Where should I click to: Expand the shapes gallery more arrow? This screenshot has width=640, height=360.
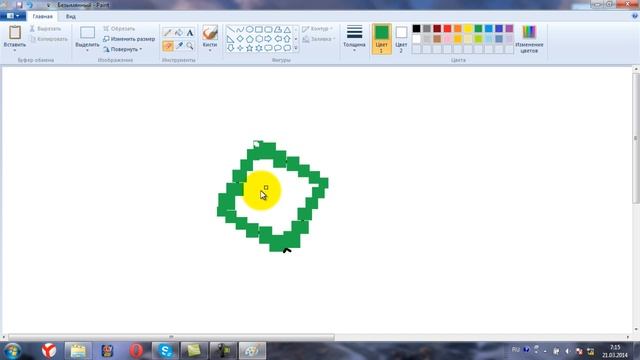pos(296,48)
